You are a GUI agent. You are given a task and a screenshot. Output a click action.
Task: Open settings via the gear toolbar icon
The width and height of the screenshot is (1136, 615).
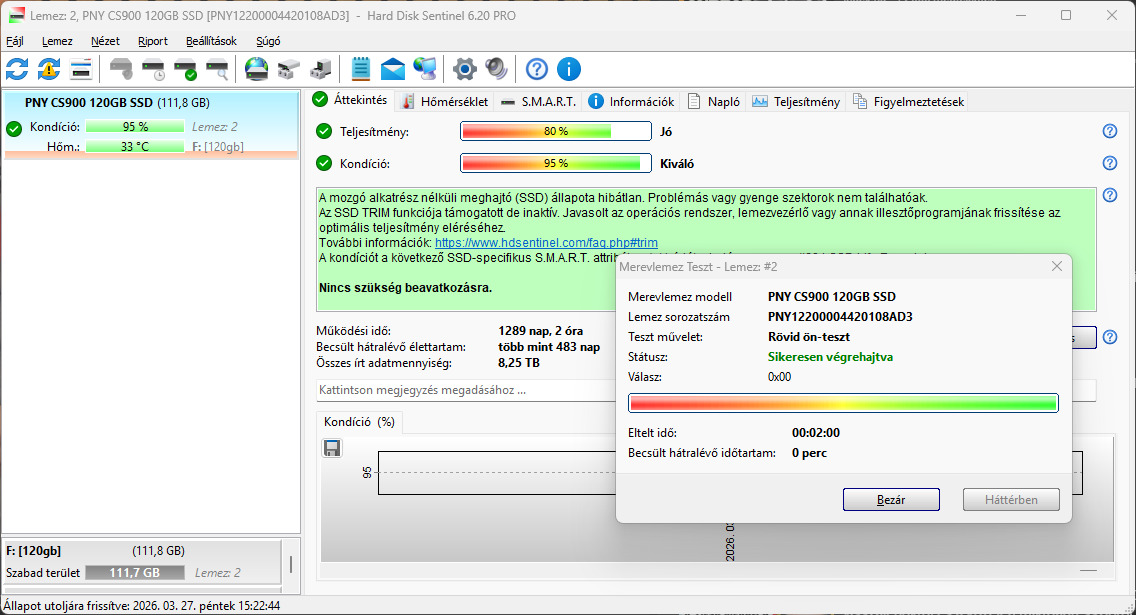(x=464, y=70)
